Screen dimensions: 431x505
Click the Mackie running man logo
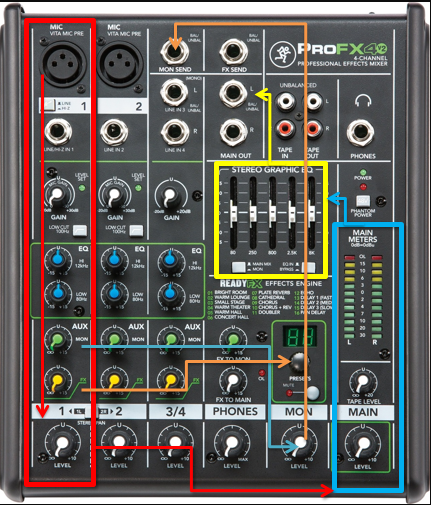(282, 54)
